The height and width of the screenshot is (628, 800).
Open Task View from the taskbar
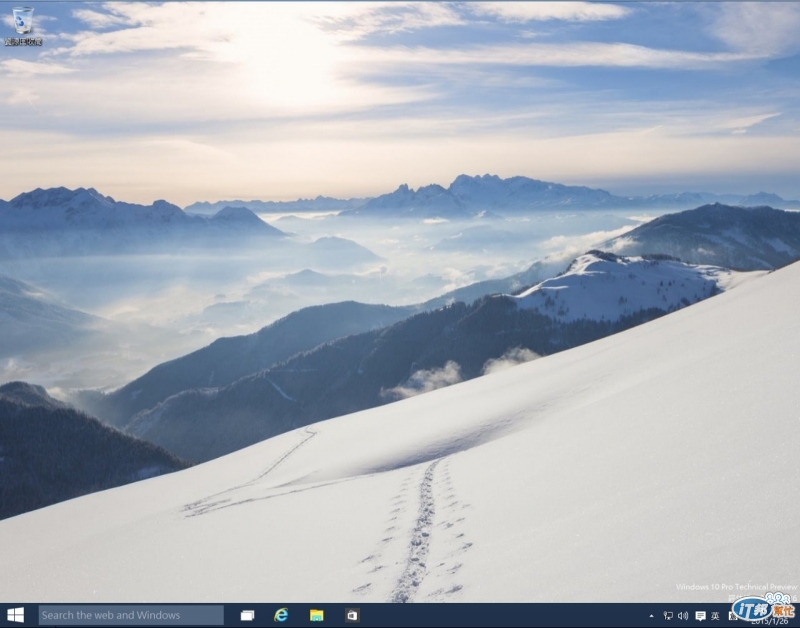coord(247,616)
